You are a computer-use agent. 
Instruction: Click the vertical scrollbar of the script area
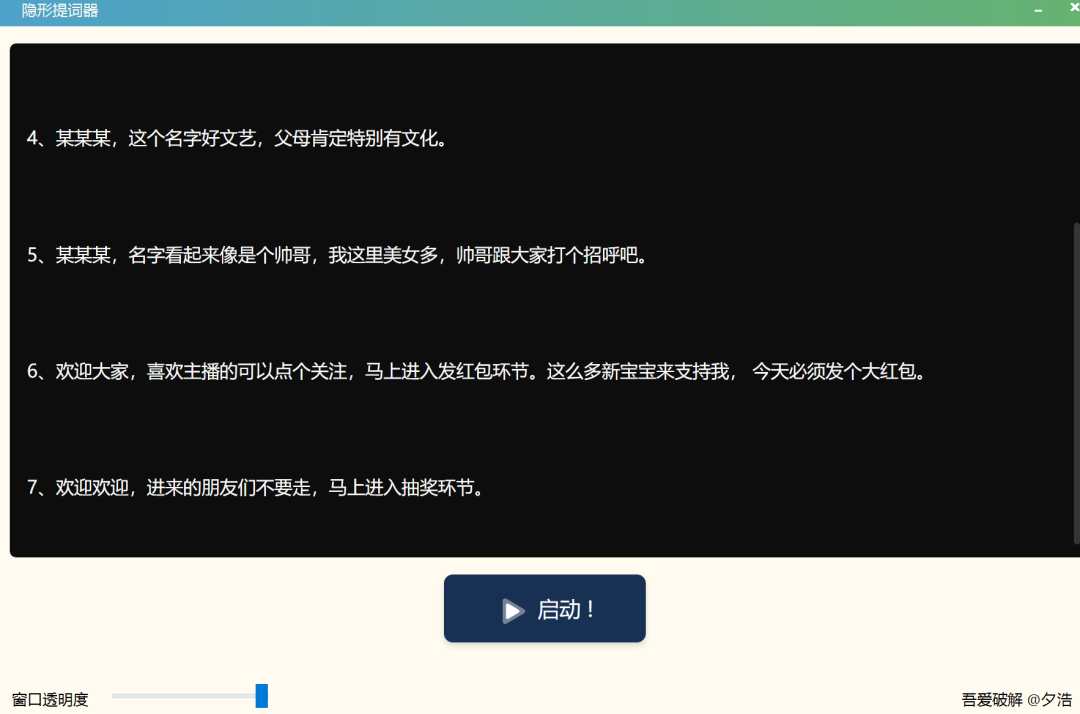click(x=1076, y=383)
